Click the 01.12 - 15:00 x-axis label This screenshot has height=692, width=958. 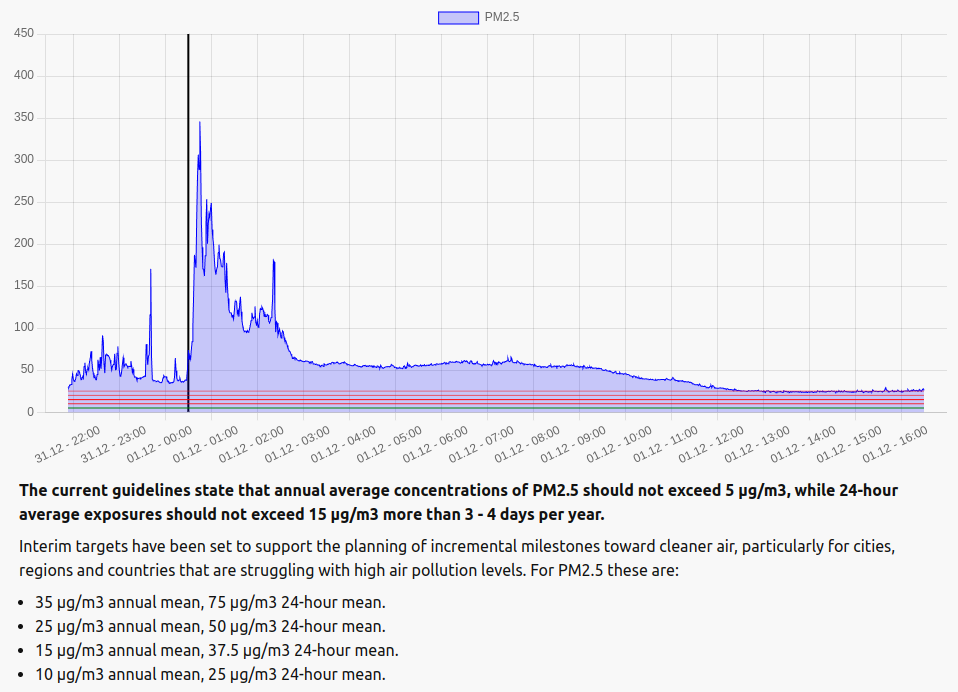pos(849,444)
